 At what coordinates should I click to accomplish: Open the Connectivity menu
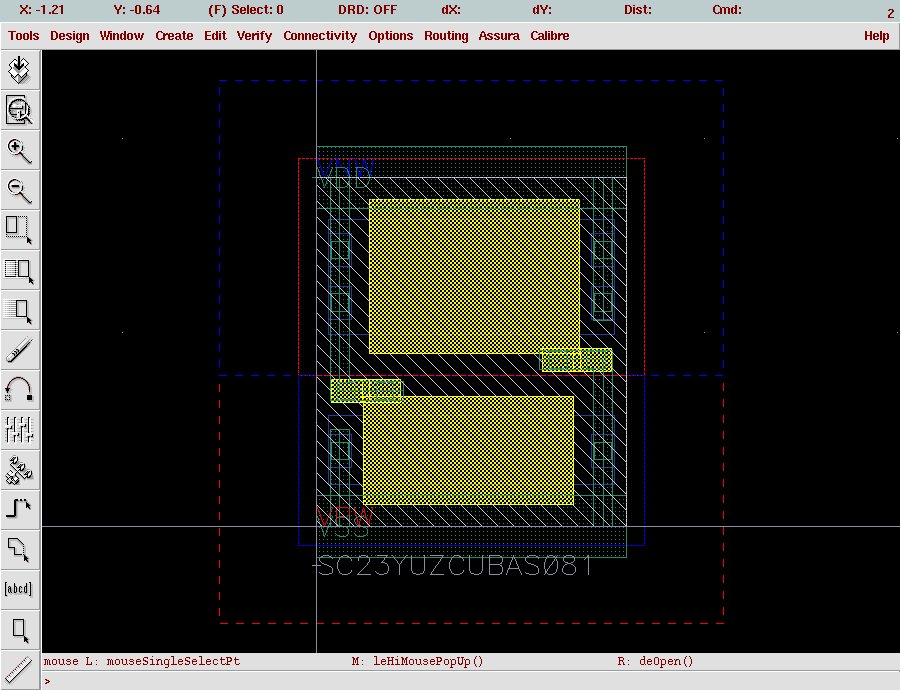320,36
